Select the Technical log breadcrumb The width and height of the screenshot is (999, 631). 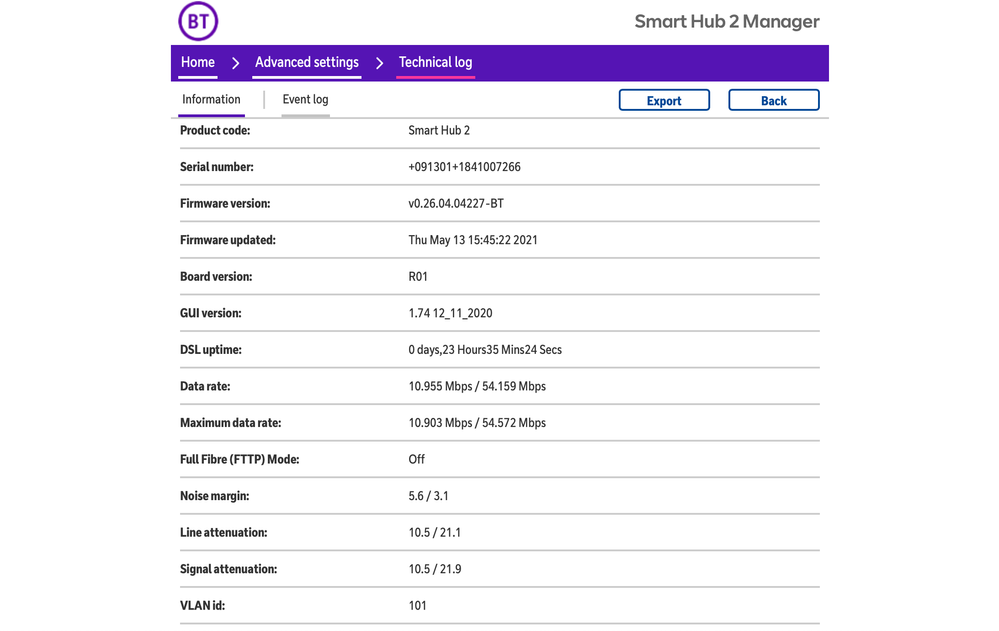coord(435,62)
